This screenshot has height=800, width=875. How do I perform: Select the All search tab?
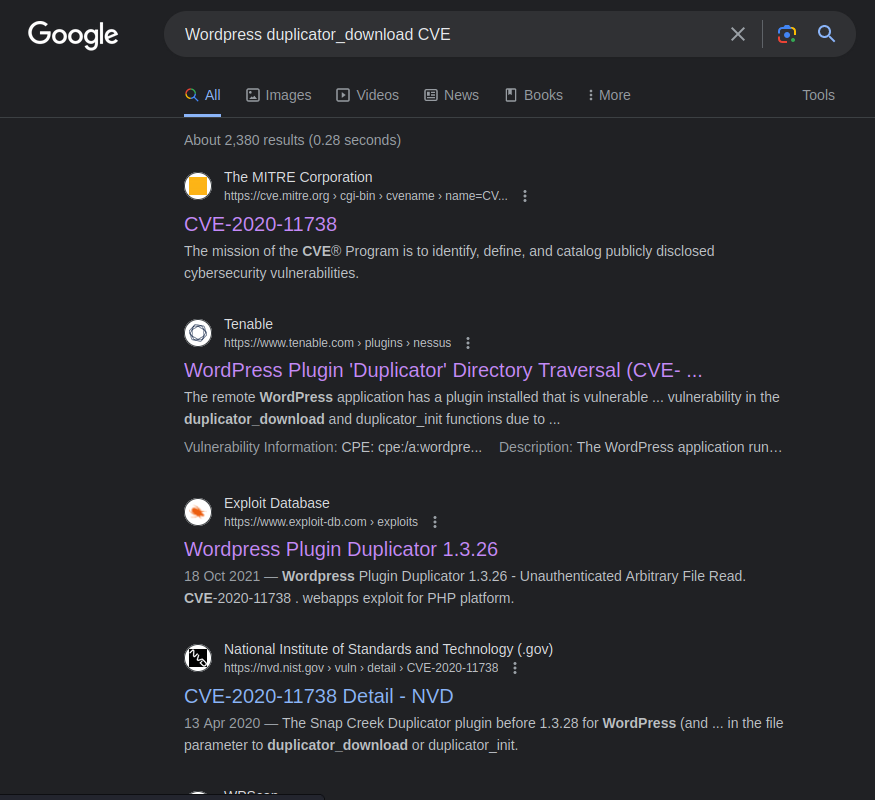pyautogui.click(x=203, y=95)
